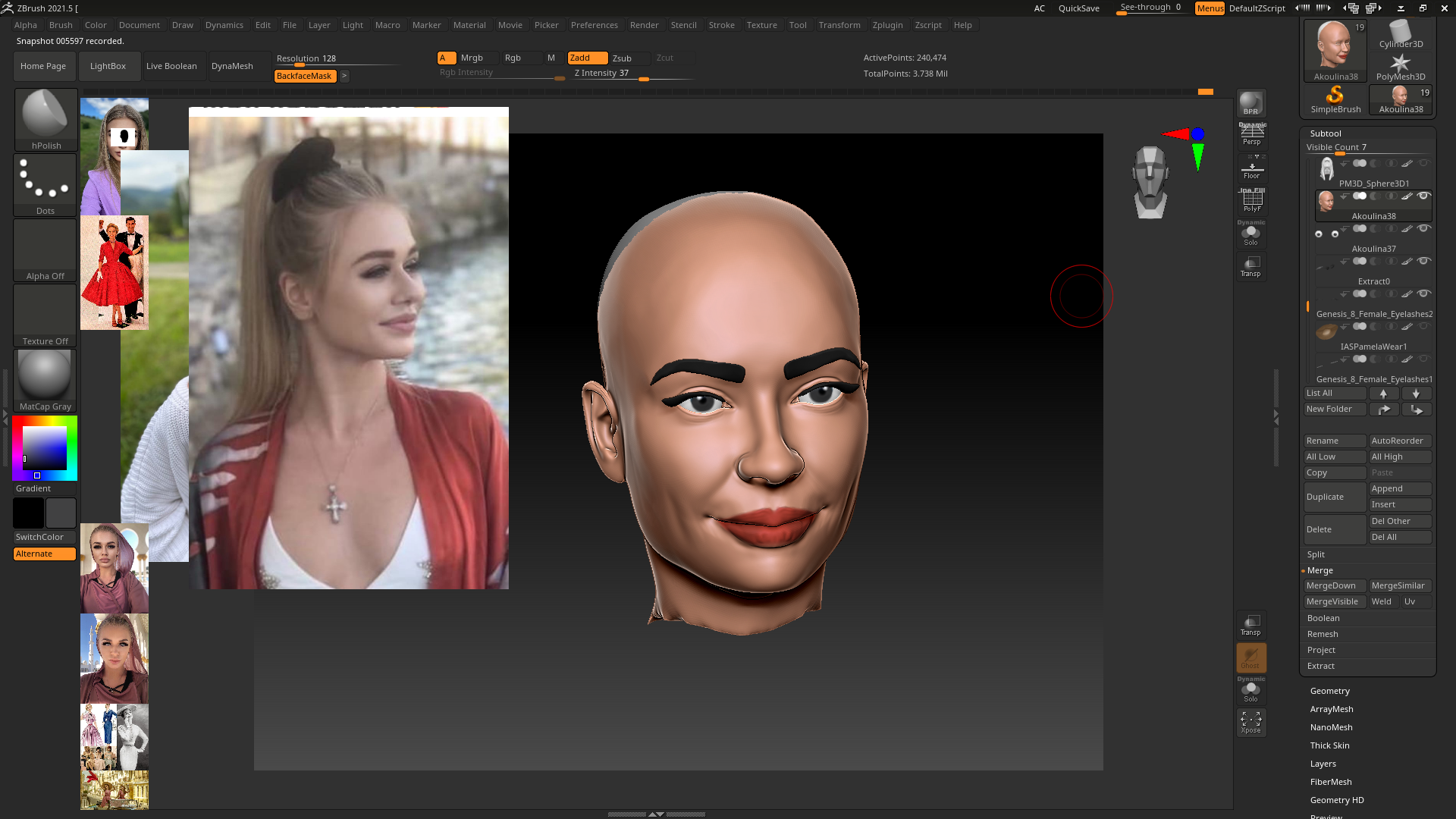Expand the Boolean subtool section
Screen dimensions: 1456x819
[1323, 618]
